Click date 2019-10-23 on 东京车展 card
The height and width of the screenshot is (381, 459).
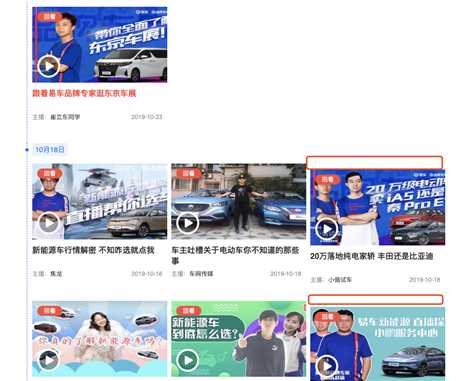146,117
